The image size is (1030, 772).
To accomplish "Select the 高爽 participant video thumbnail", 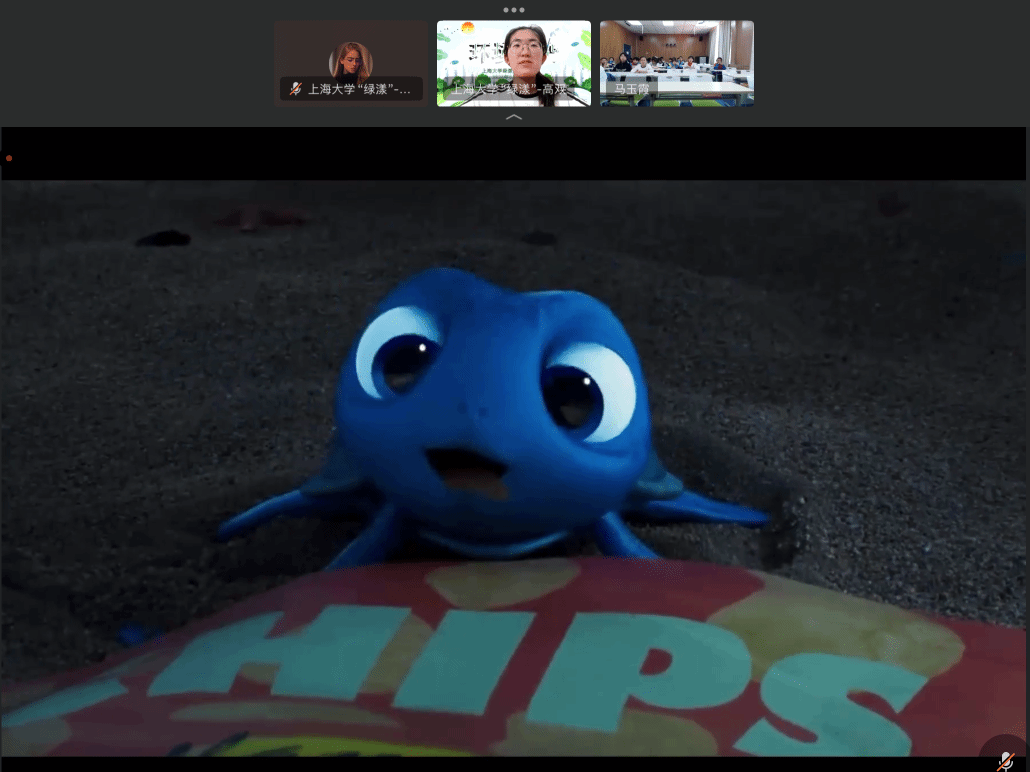I will [x=514, y=55].
